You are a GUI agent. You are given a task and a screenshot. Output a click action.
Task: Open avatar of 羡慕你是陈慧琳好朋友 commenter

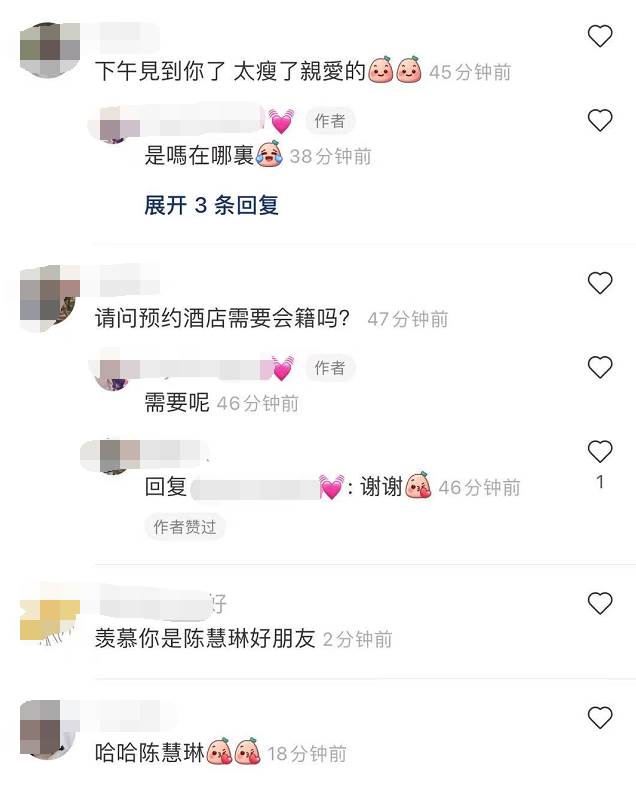(x=50, y=614)
